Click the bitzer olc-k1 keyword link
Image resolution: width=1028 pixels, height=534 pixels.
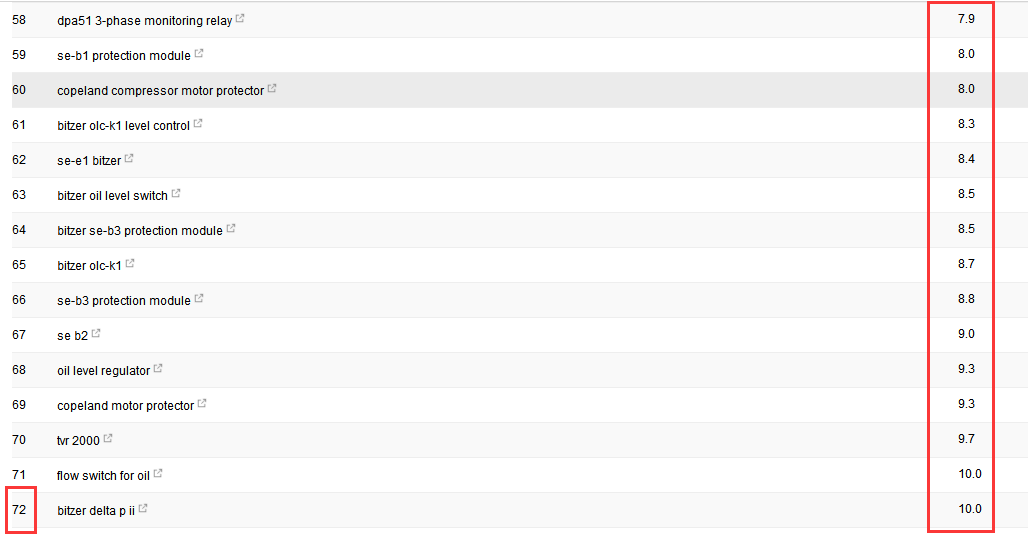pos(89,265)
